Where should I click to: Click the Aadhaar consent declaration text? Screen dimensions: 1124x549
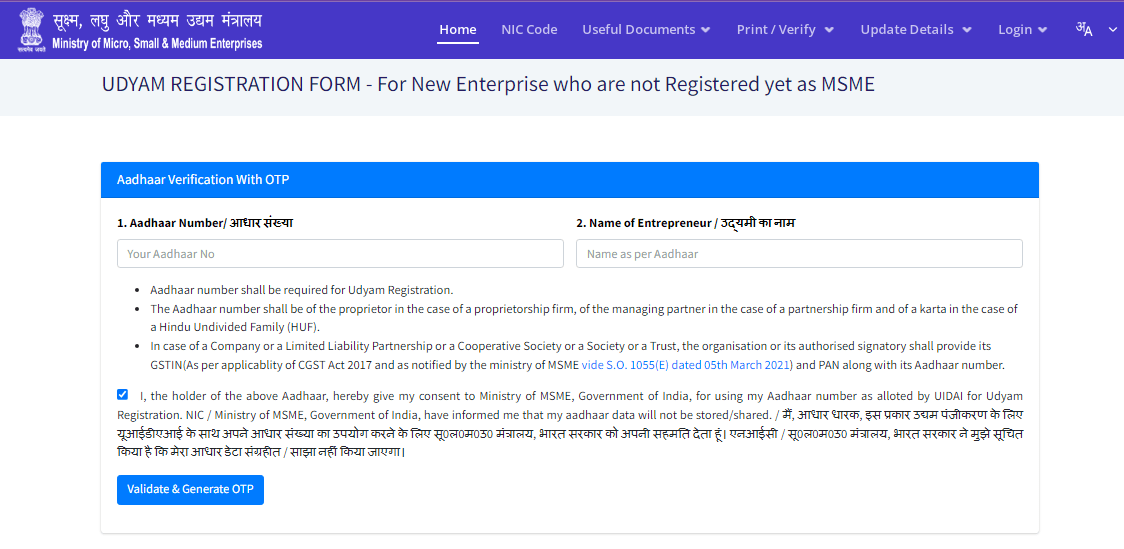tap(570, 424)
